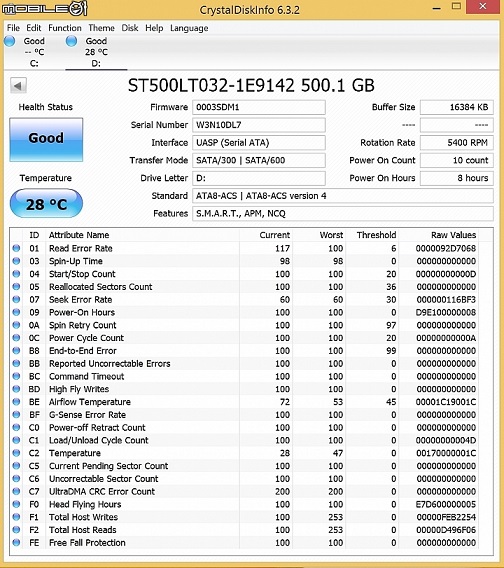Screen dimensions: 504x568
Task: Click the Good health status button
Action: pyautogui.click(x=46, y=139)
